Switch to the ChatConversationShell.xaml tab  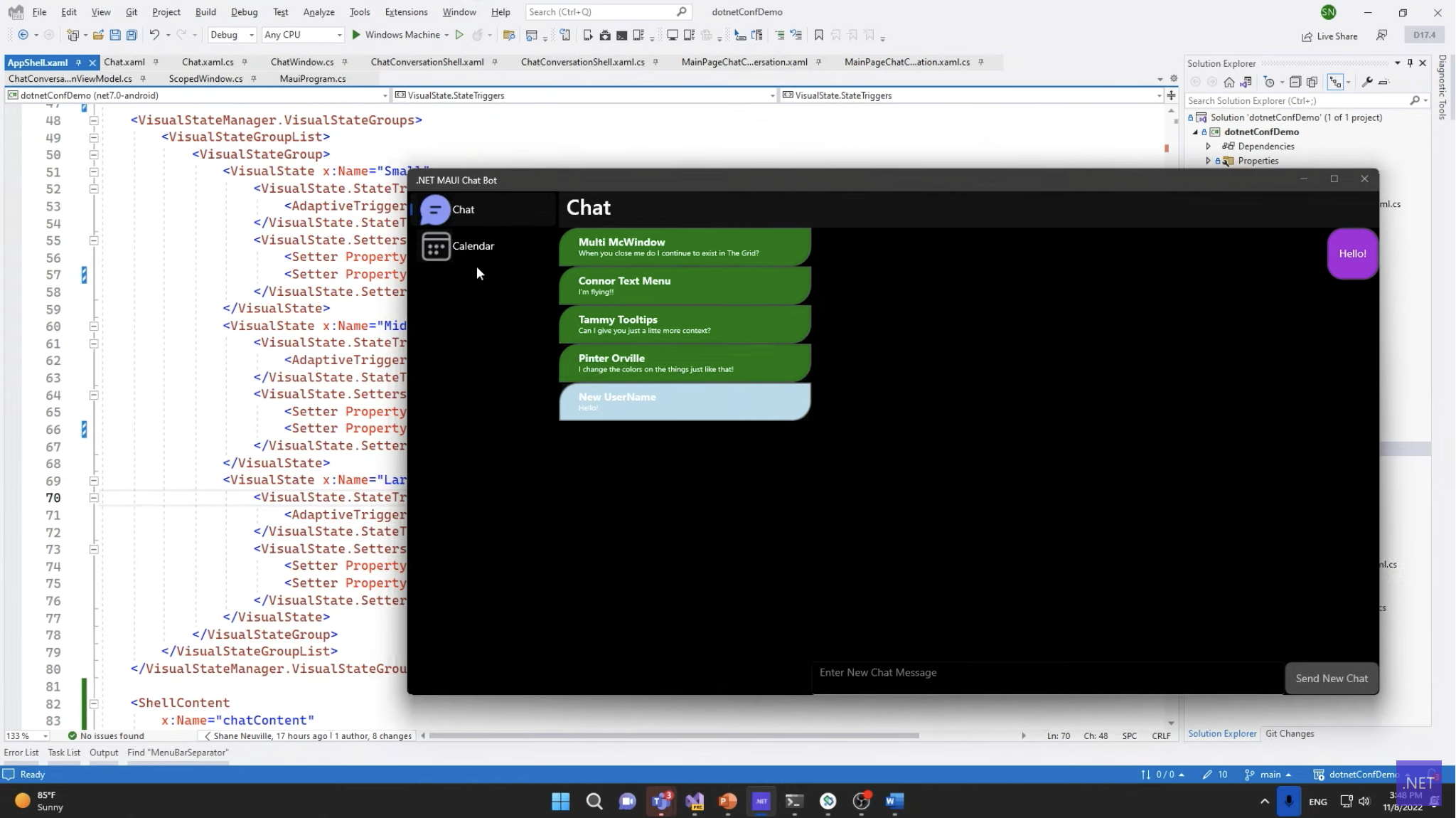(427, 63)
